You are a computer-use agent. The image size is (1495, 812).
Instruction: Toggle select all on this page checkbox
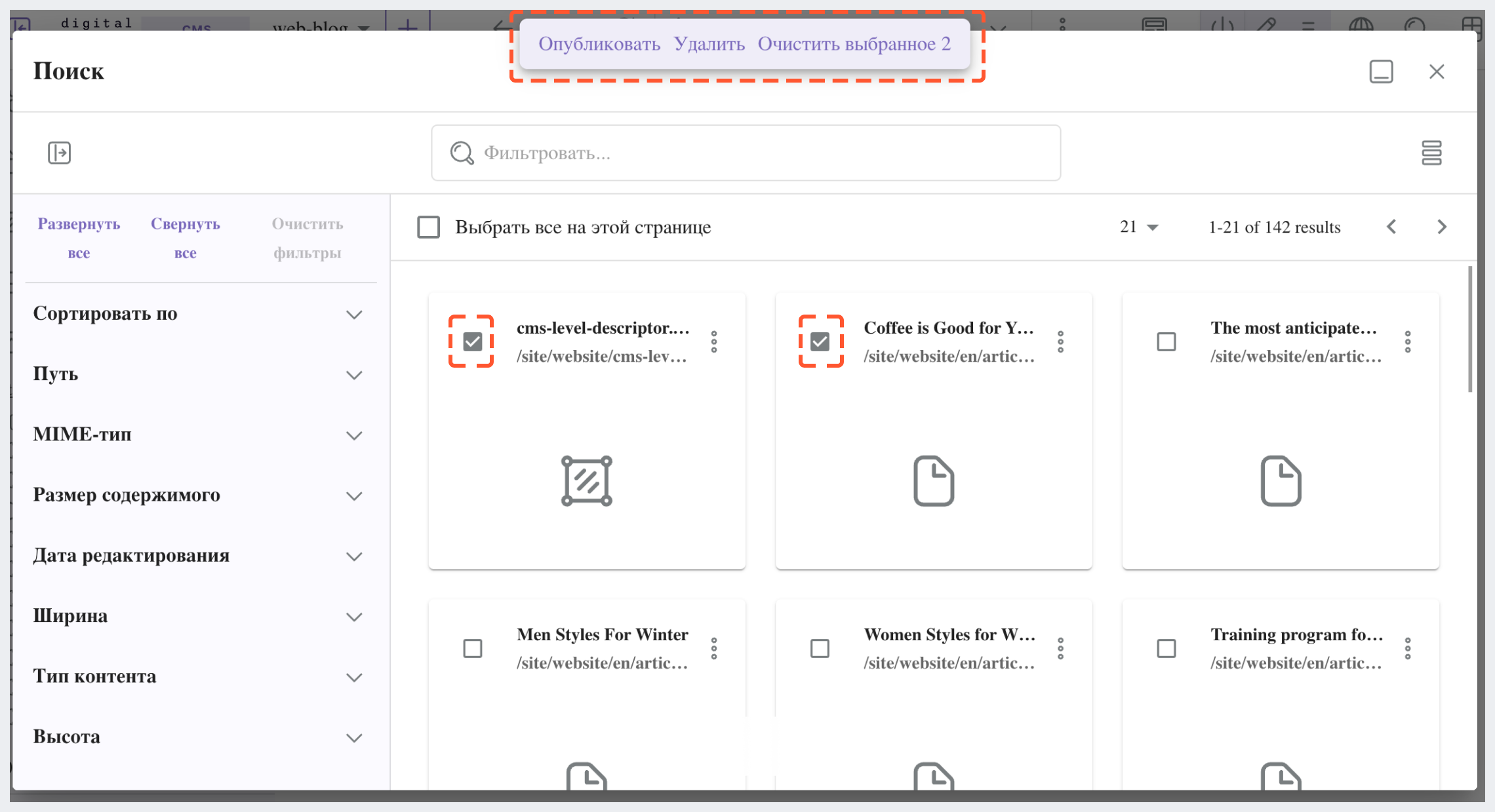click(428, 227)
